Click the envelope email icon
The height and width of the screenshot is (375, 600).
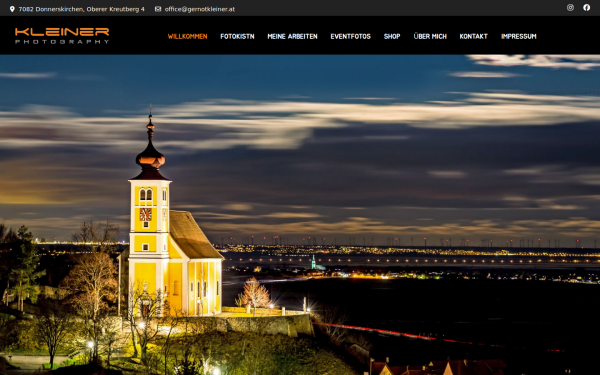[158, 9]
